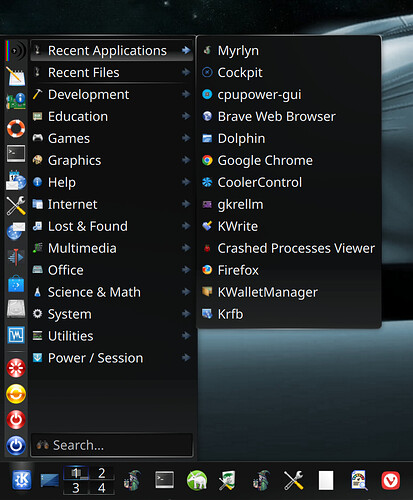Open KWrite text editor
The height and width of the screenshot is (500, 413).
(289, 226)
